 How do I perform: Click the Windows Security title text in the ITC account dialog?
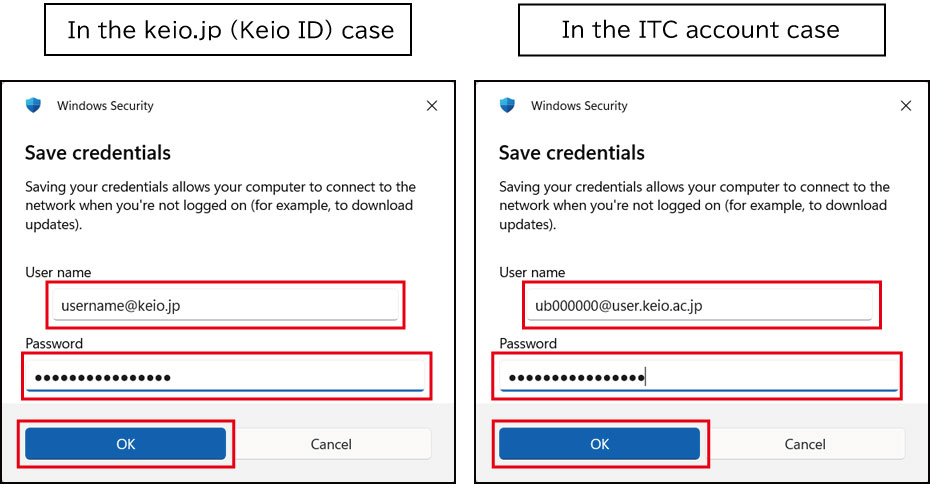pyautogui.click(x=579, y=106)
